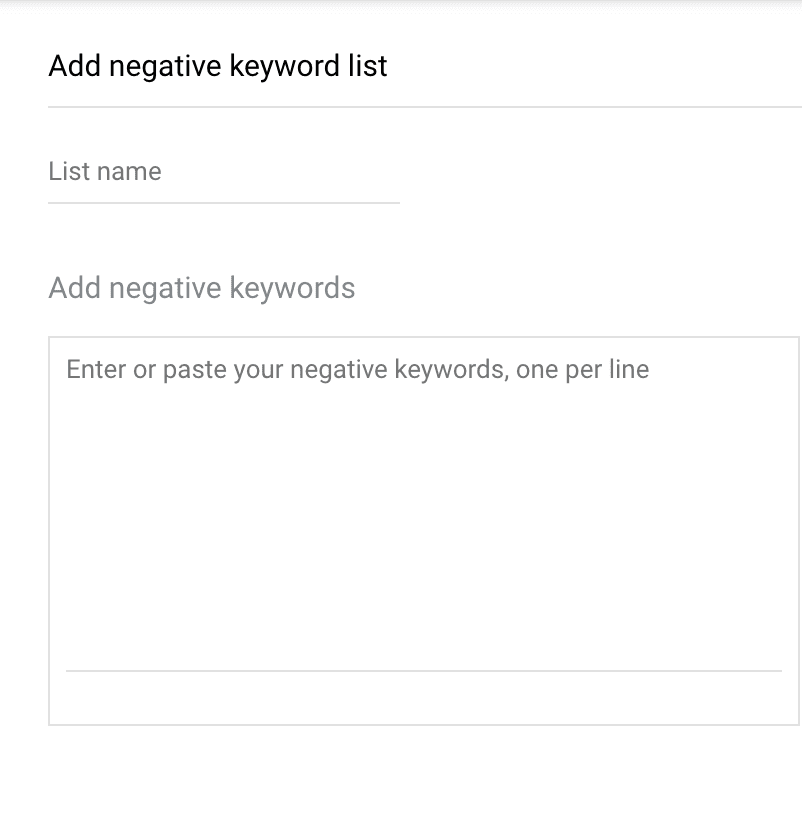Viewport: 802px width, 822px height.
Task: Click the Add negative keywords label
Action: (x=202, y=288)
